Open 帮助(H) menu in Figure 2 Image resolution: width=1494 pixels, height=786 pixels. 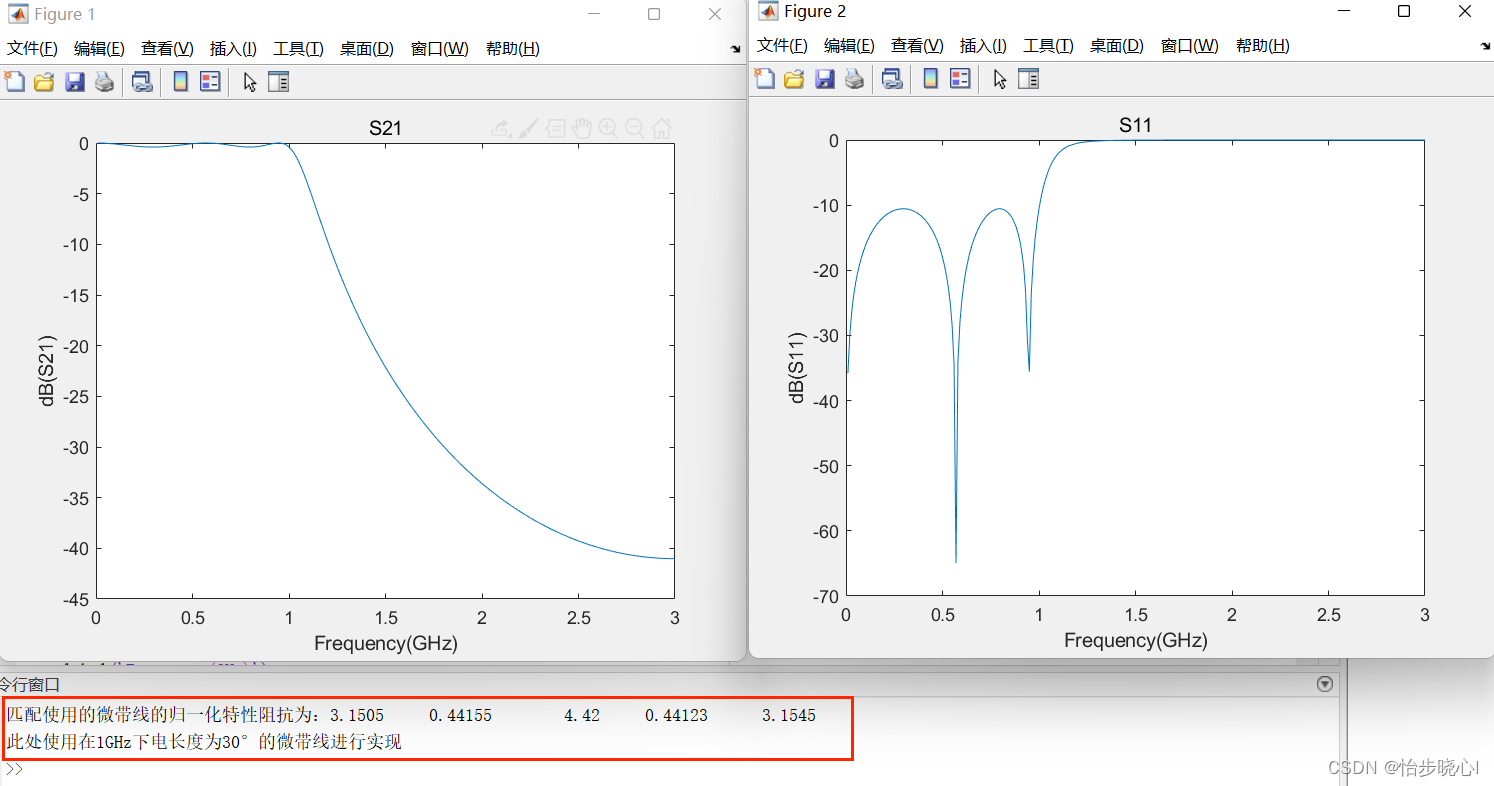1263,46
